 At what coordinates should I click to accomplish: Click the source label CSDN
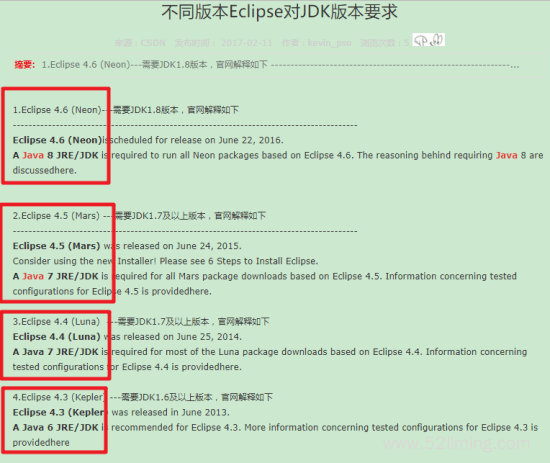153,43
